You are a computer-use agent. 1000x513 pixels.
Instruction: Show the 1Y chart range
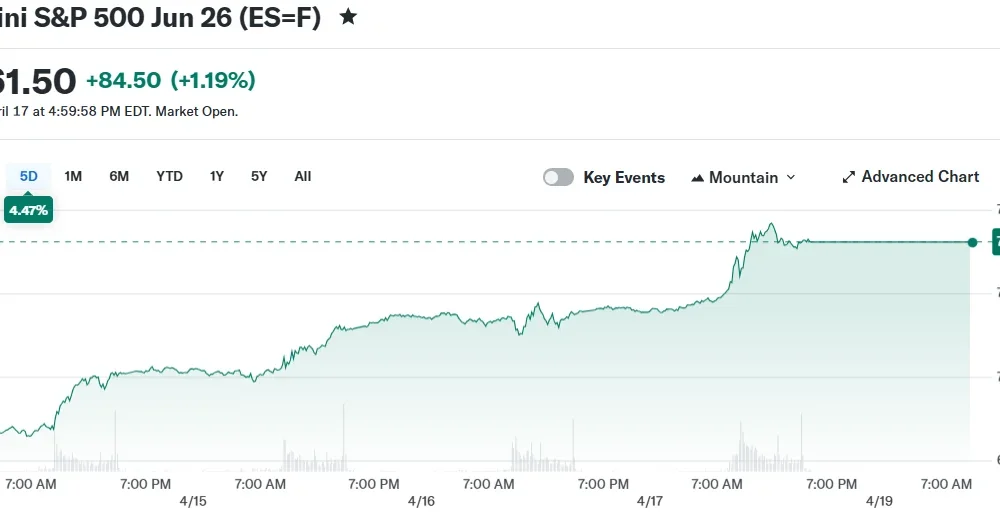tap(217, 176)
